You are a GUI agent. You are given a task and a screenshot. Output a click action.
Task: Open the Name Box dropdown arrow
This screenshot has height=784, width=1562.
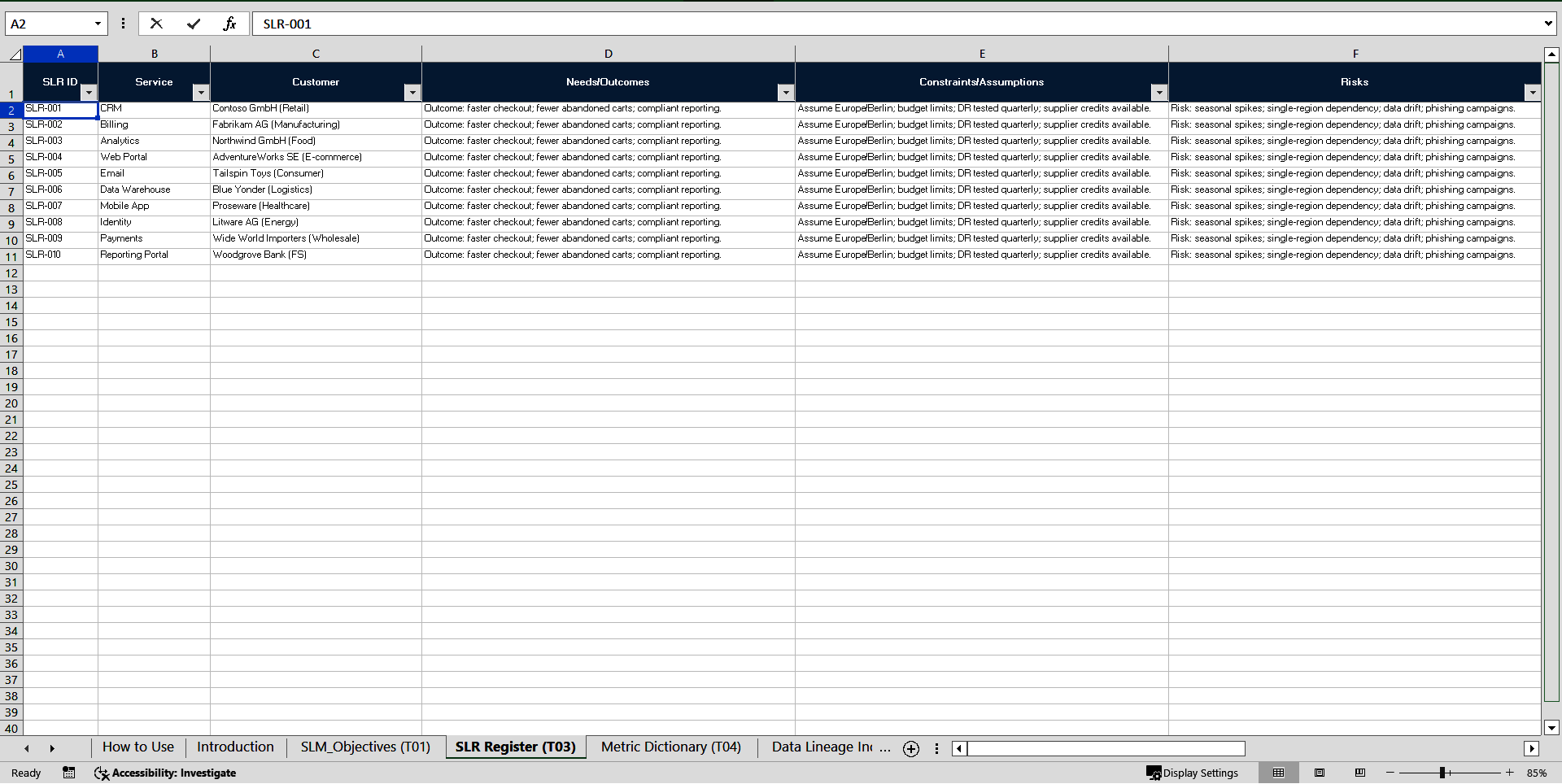point(98,24)
